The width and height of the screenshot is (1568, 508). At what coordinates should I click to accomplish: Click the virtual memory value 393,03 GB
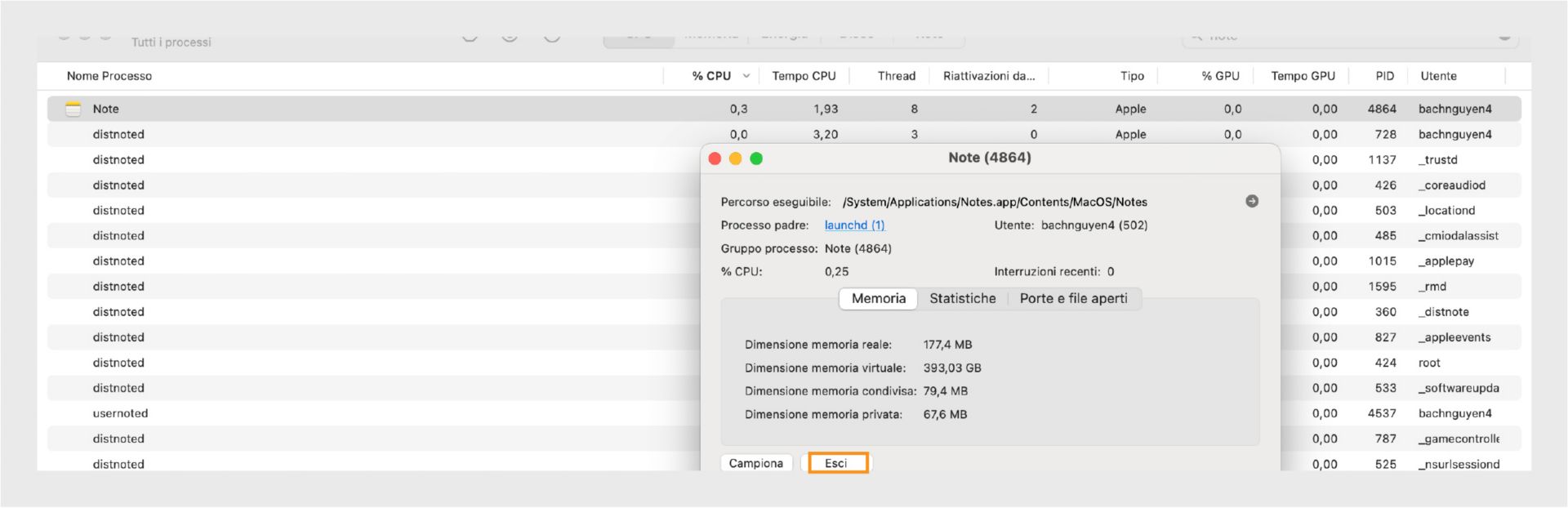pos(952,368)
